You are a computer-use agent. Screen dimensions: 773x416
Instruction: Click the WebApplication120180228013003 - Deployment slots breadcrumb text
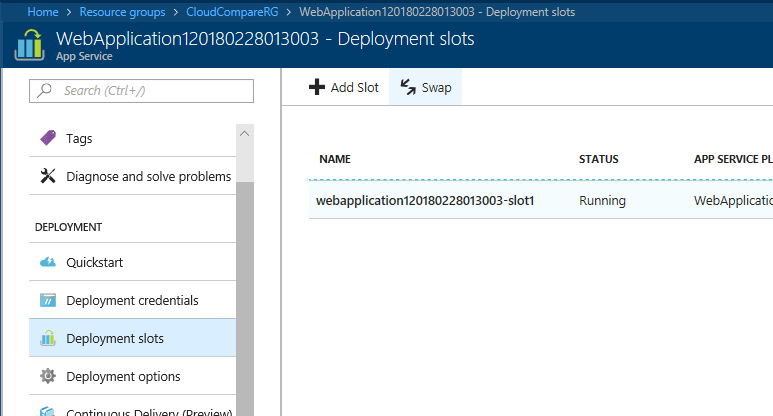437,12
